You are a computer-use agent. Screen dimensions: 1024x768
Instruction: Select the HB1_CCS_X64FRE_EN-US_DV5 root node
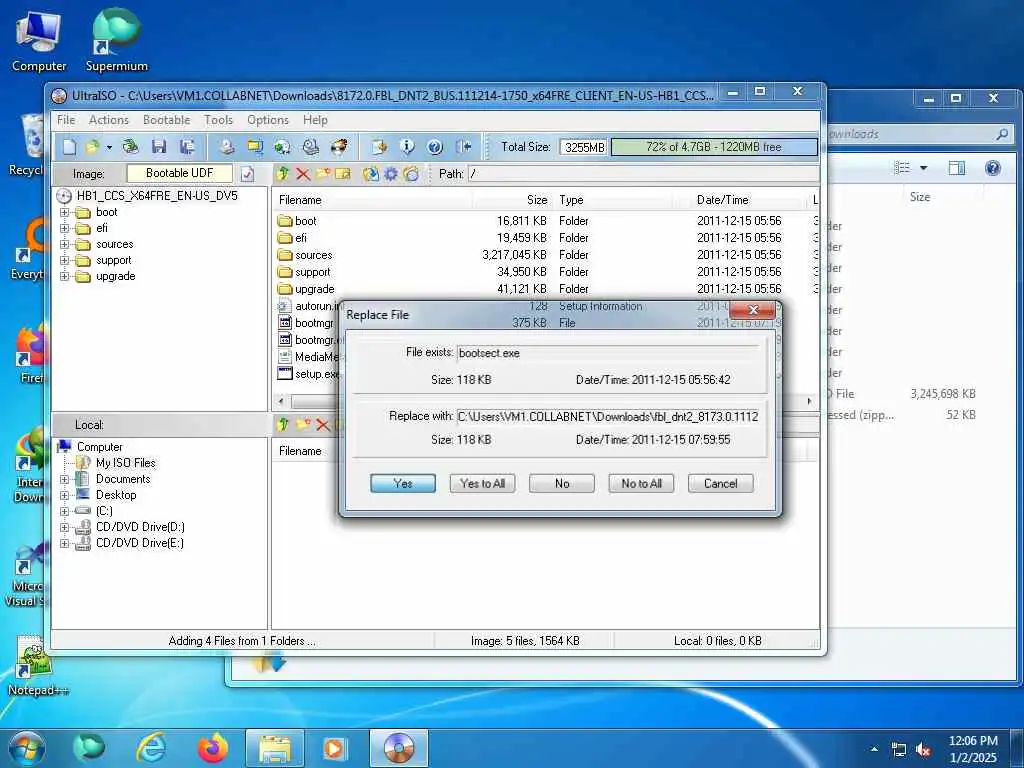tap(157, 196)
